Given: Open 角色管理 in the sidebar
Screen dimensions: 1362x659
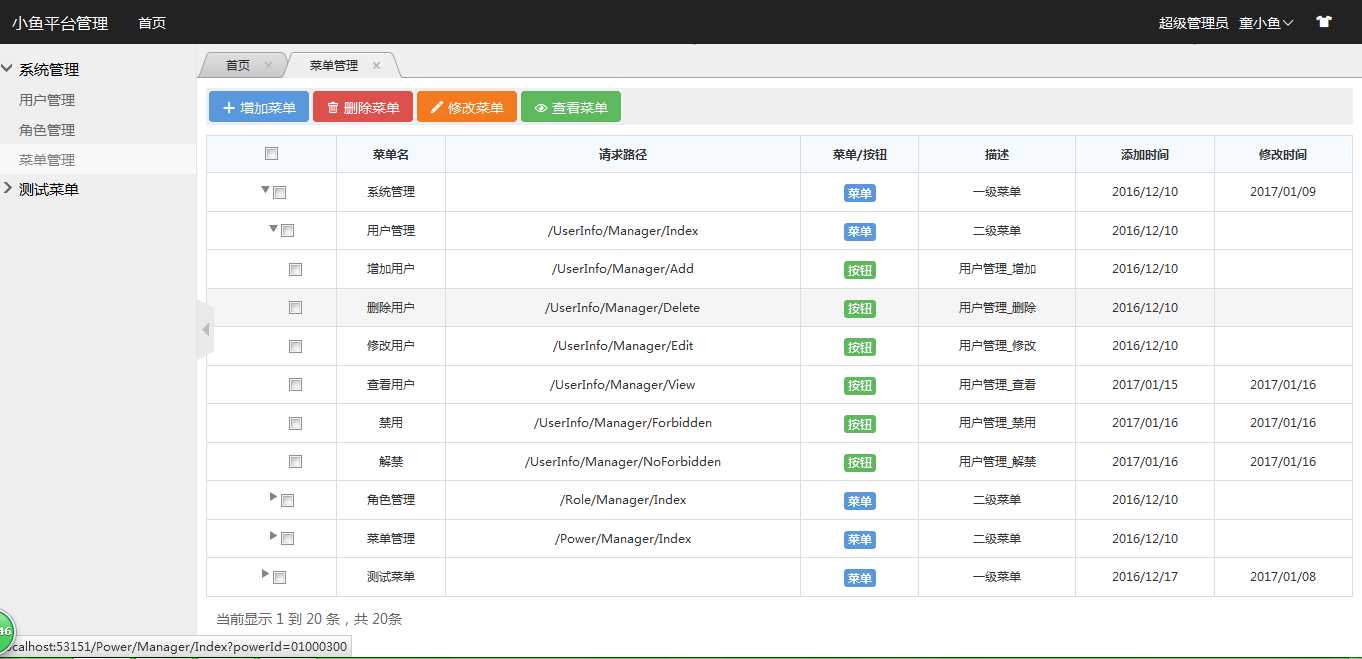Looking at the screenshot, I should coord(47,130).
